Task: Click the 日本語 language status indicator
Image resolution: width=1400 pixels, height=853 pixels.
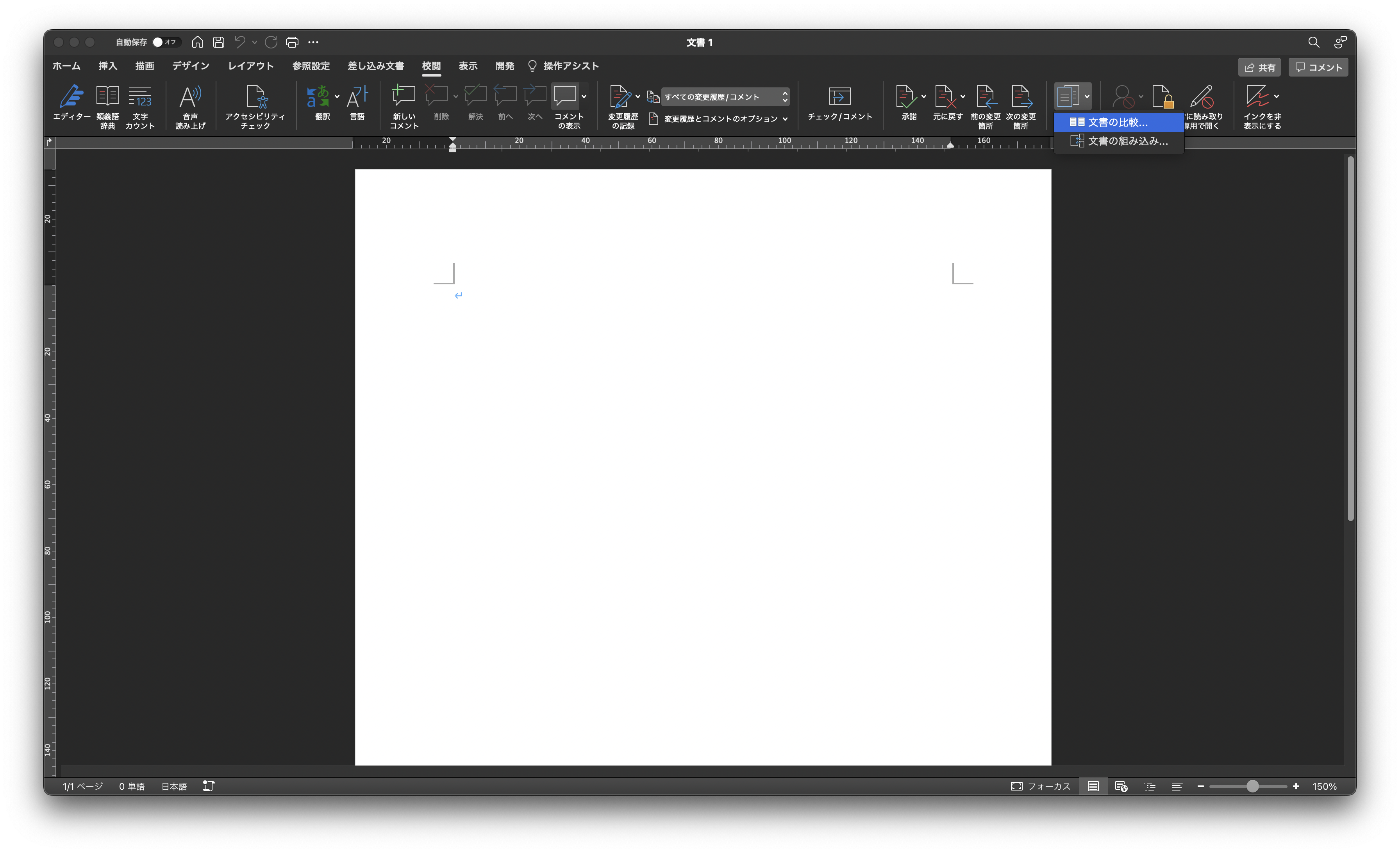Action: click(174, 786)
